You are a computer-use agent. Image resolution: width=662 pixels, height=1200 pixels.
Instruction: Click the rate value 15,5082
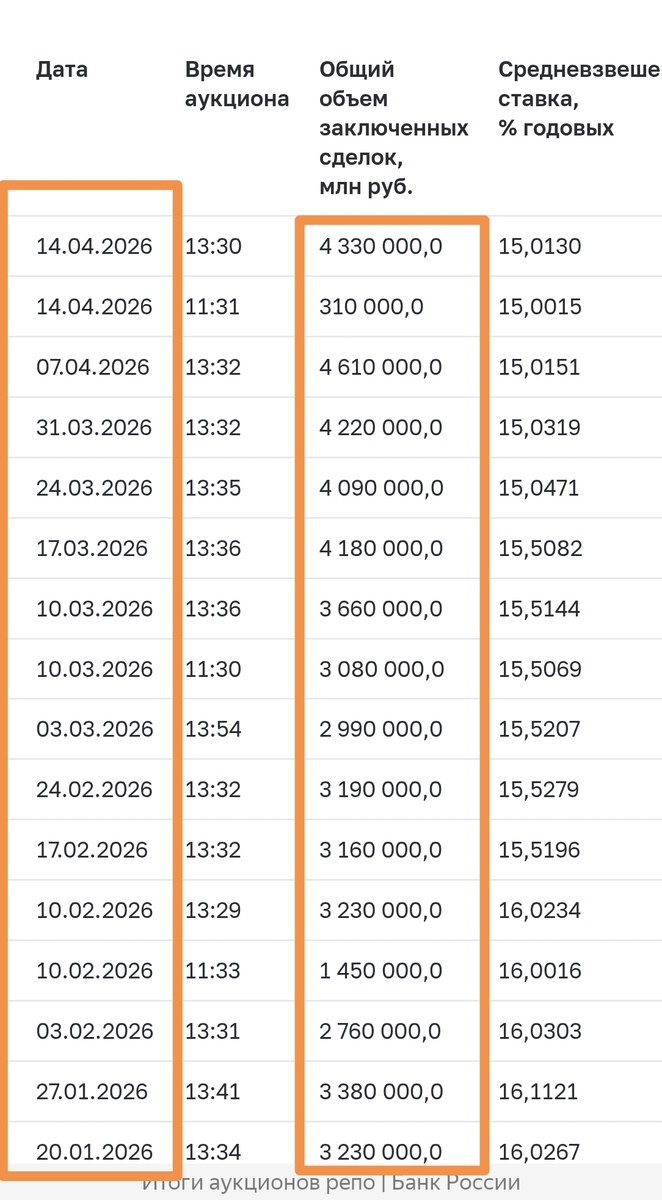(540, 548)
